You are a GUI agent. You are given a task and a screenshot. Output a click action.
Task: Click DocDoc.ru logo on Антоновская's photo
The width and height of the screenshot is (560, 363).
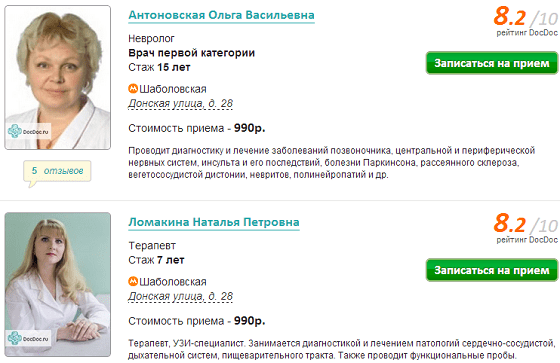[28, 131]
